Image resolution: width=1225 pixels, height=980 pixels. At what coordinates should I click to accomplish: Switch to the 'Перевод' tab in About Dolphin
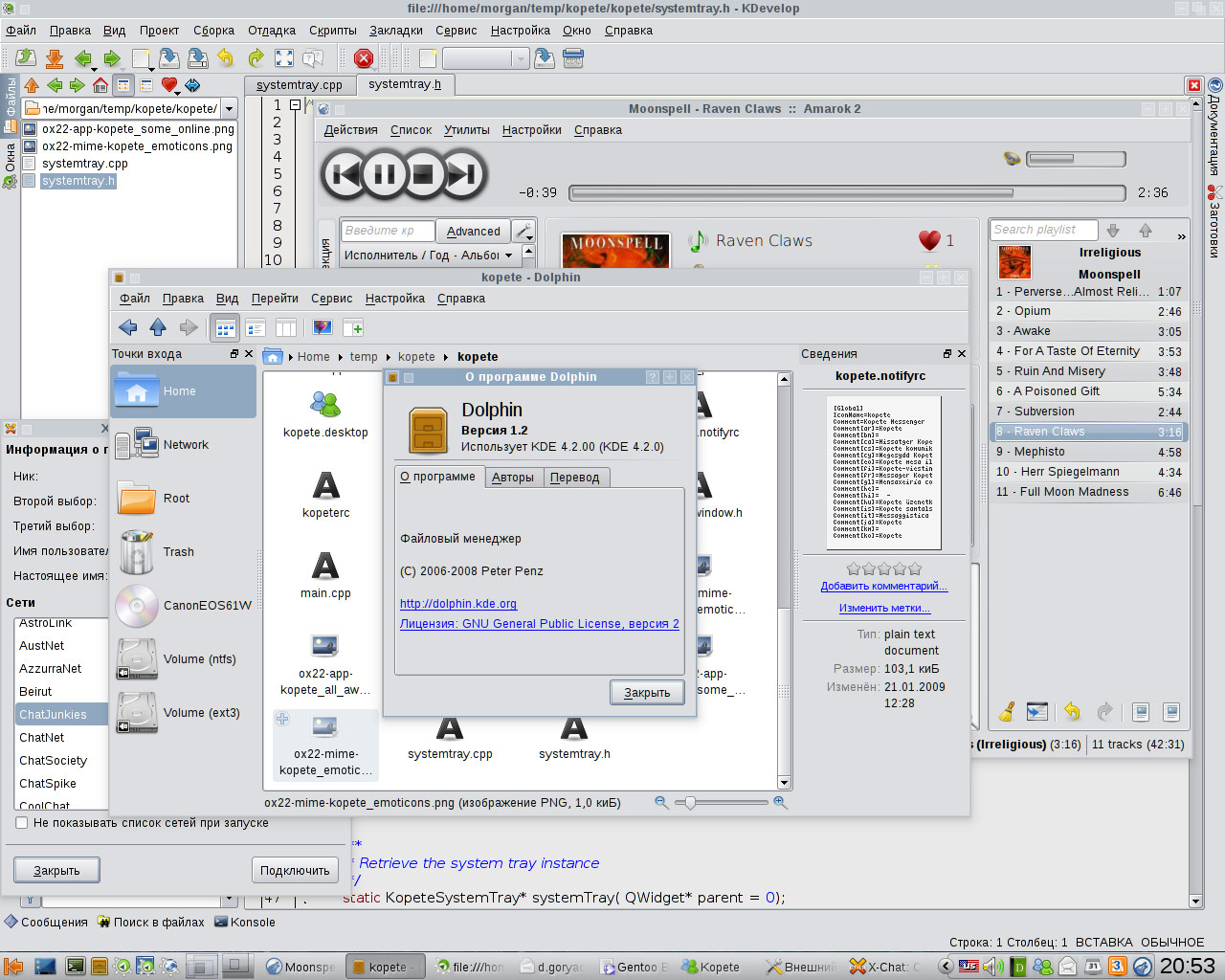click(x=575, y=478)
